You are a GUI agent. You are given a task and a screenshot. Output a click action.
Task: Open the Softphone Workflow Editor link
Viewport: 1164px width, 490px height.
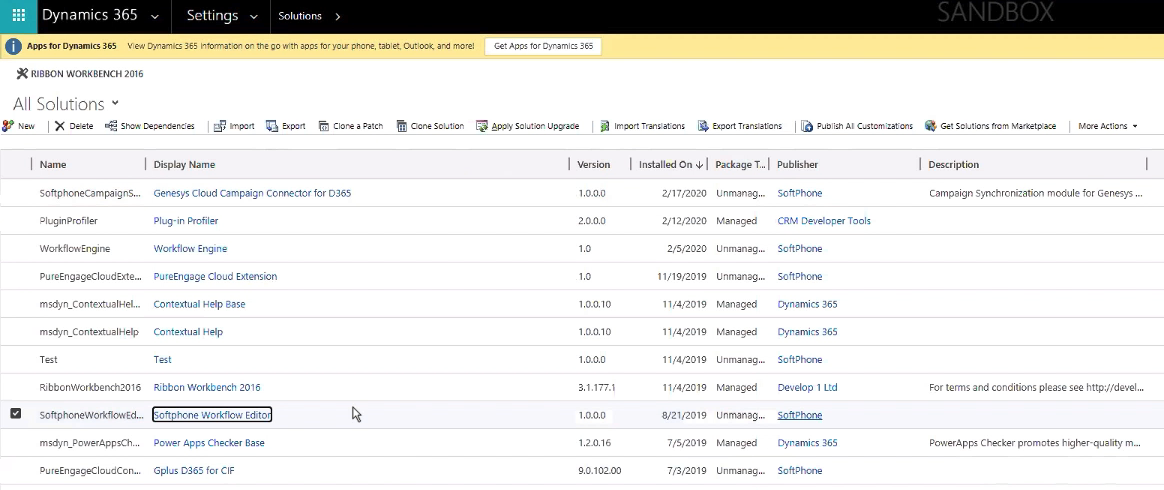(212, 415)
